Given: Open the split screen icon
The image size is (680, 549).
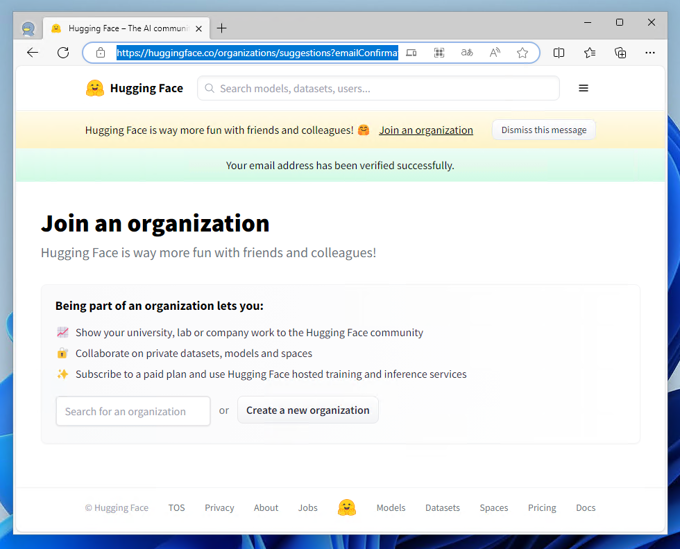Looking at the screenshot, I should (559, 53).
